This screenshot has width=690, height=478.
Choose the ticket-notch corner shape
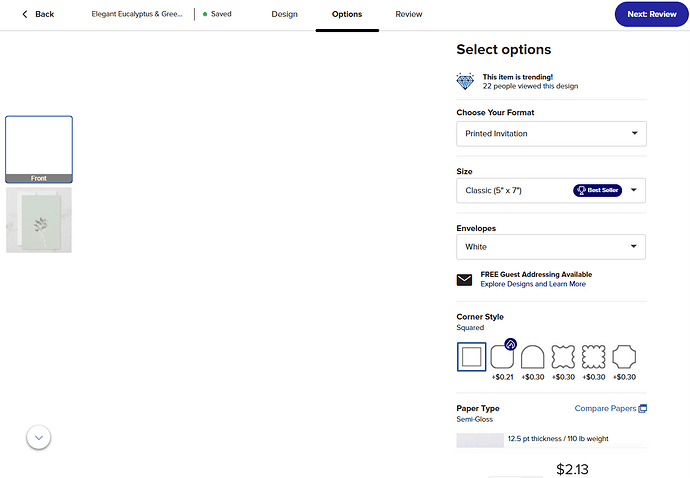pyautogui.click(x=624, y=357)
